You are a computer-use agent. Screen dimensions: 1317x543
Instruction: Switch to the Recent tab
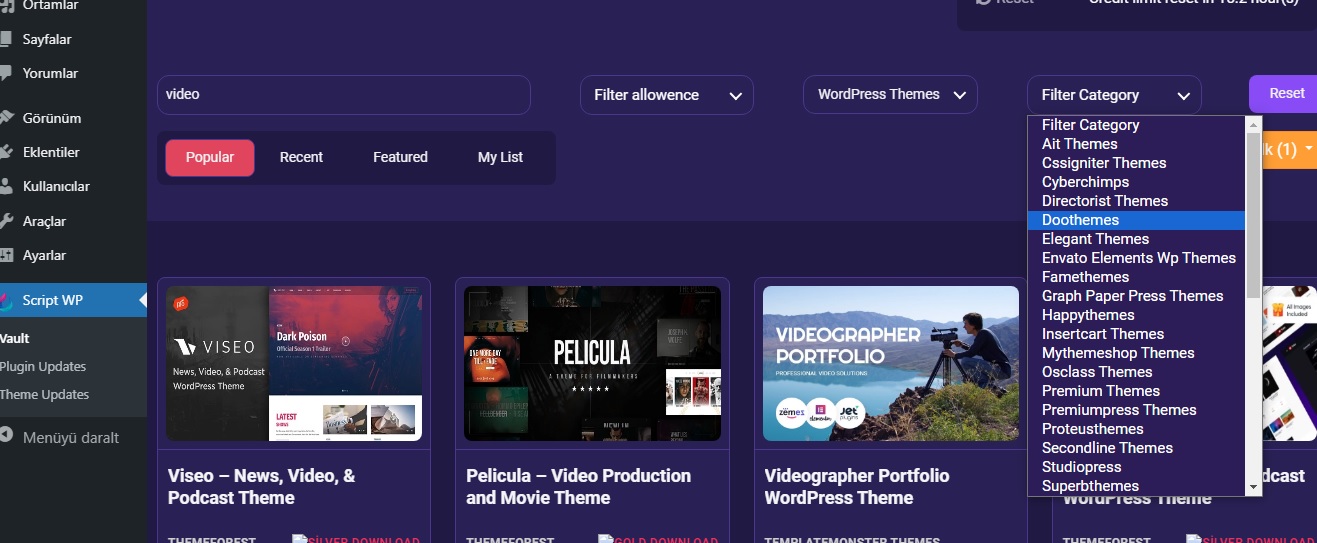tap(301, 157)
